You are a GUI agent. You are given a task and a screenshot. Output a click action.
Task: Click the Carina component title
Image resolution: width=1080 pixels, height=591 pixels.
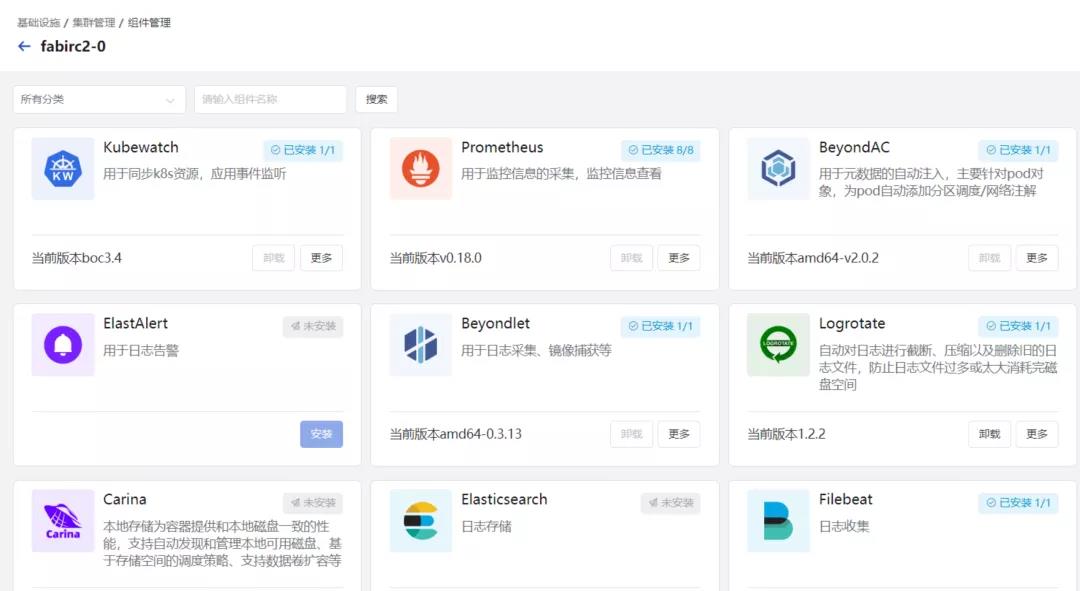(x=125, y=499)
